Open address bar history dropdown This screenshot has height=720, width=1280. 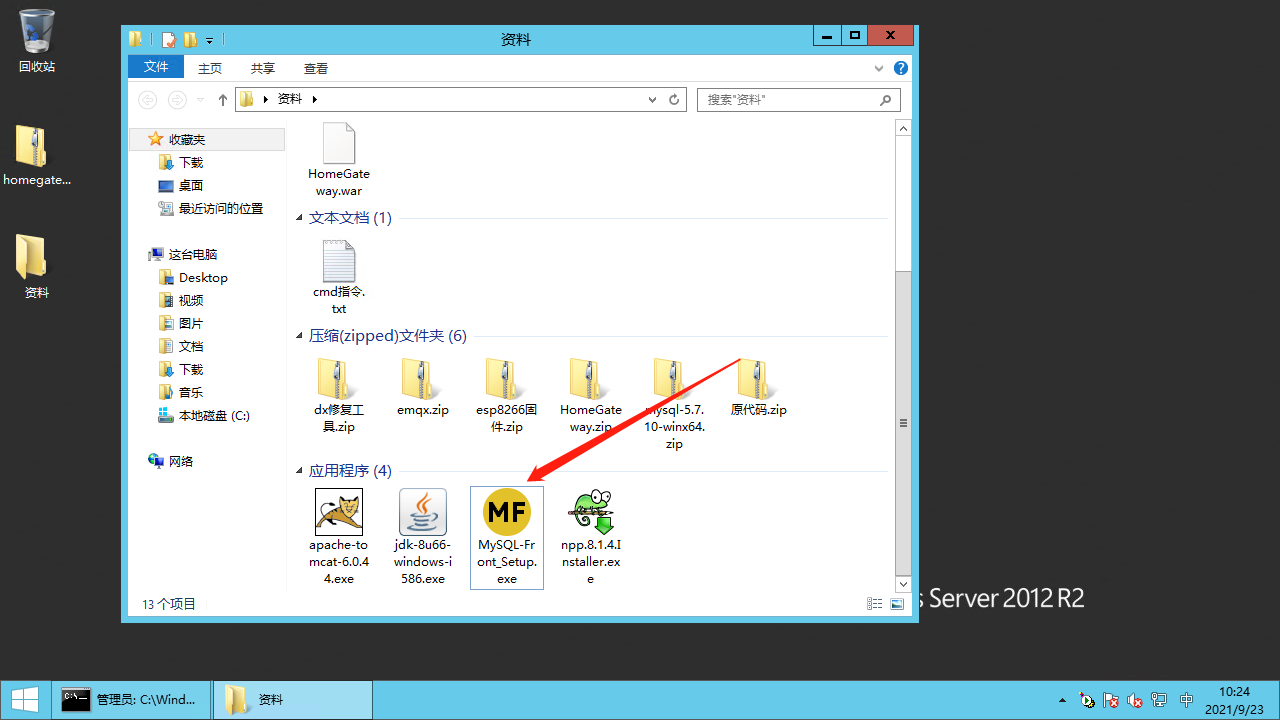coord(652,100)
